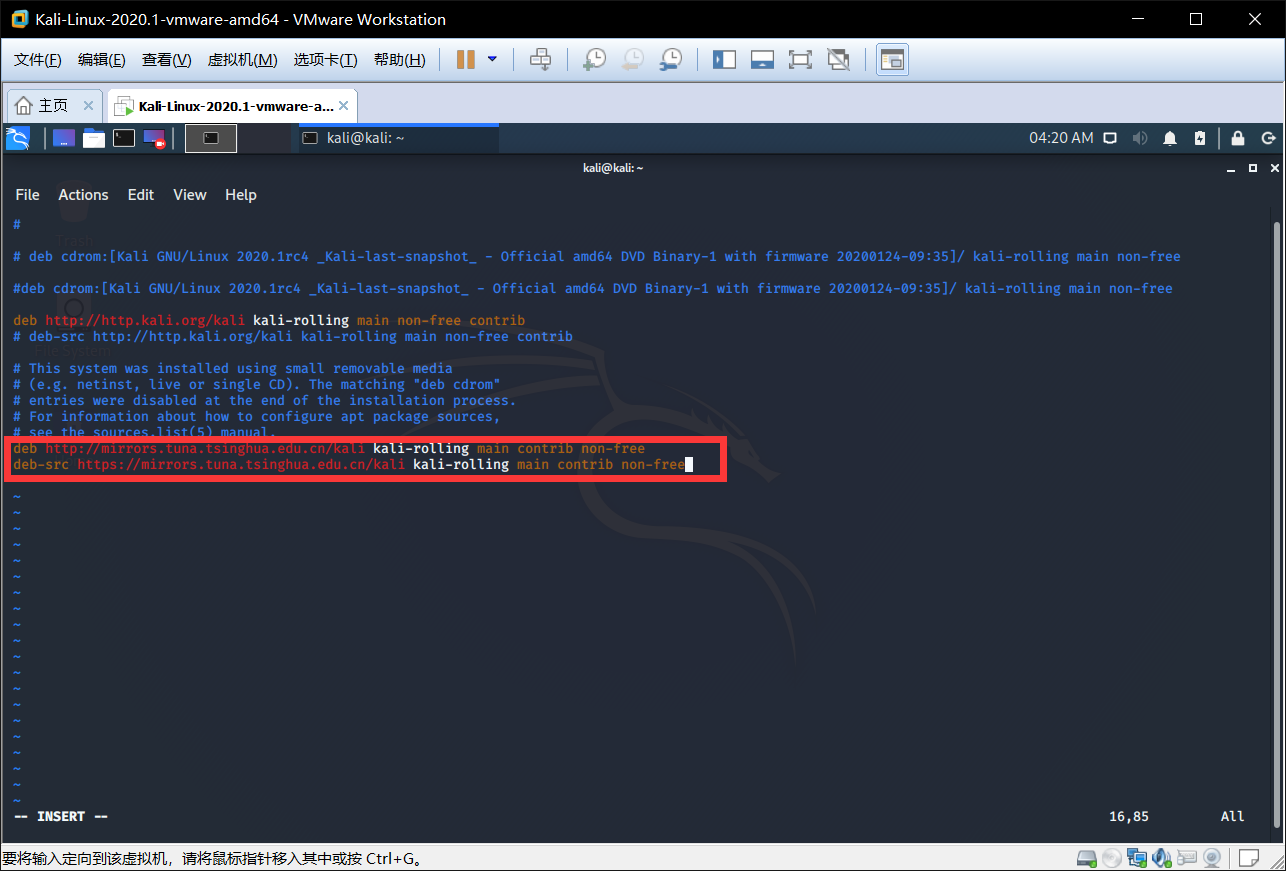Click the kali@kali: ~ taskbar window button
The height and width of the screenshot is (871, 1286).
point(398,138)
